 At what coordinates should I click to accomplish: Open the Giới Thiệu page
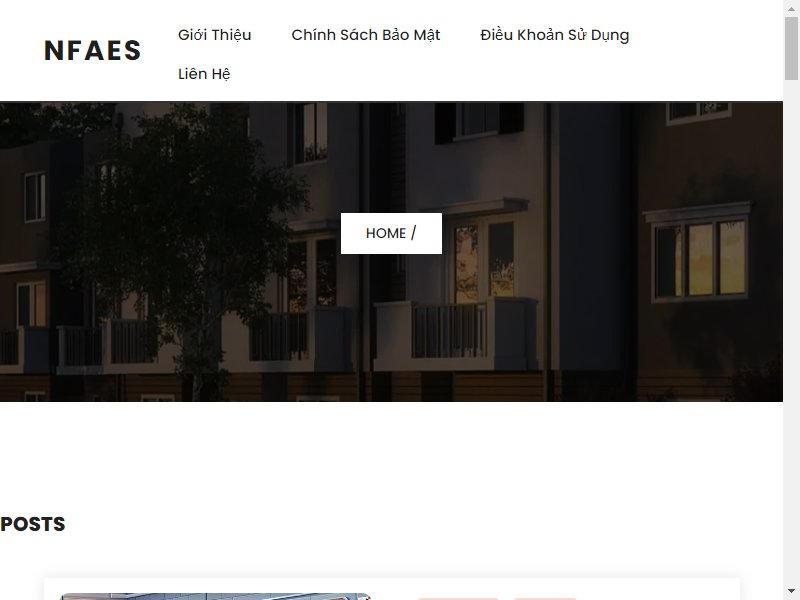[215, 35]
